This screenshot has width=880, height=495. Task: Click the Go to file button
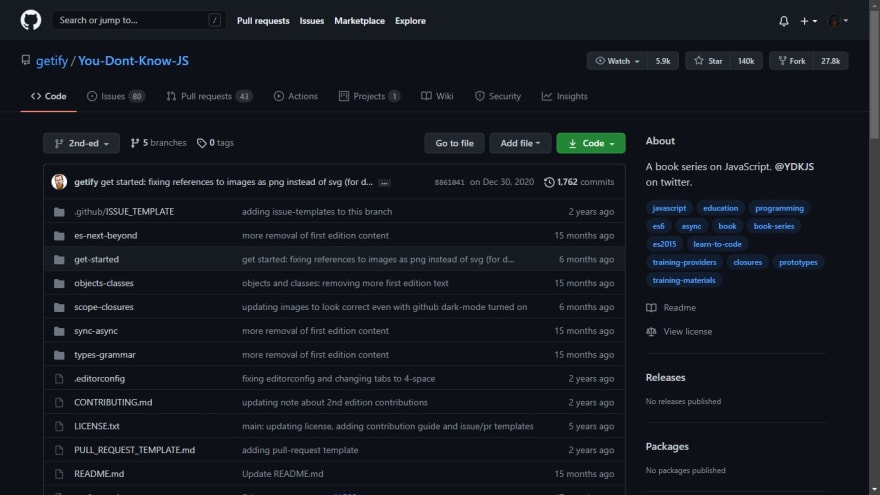click(x=454, y=143)
